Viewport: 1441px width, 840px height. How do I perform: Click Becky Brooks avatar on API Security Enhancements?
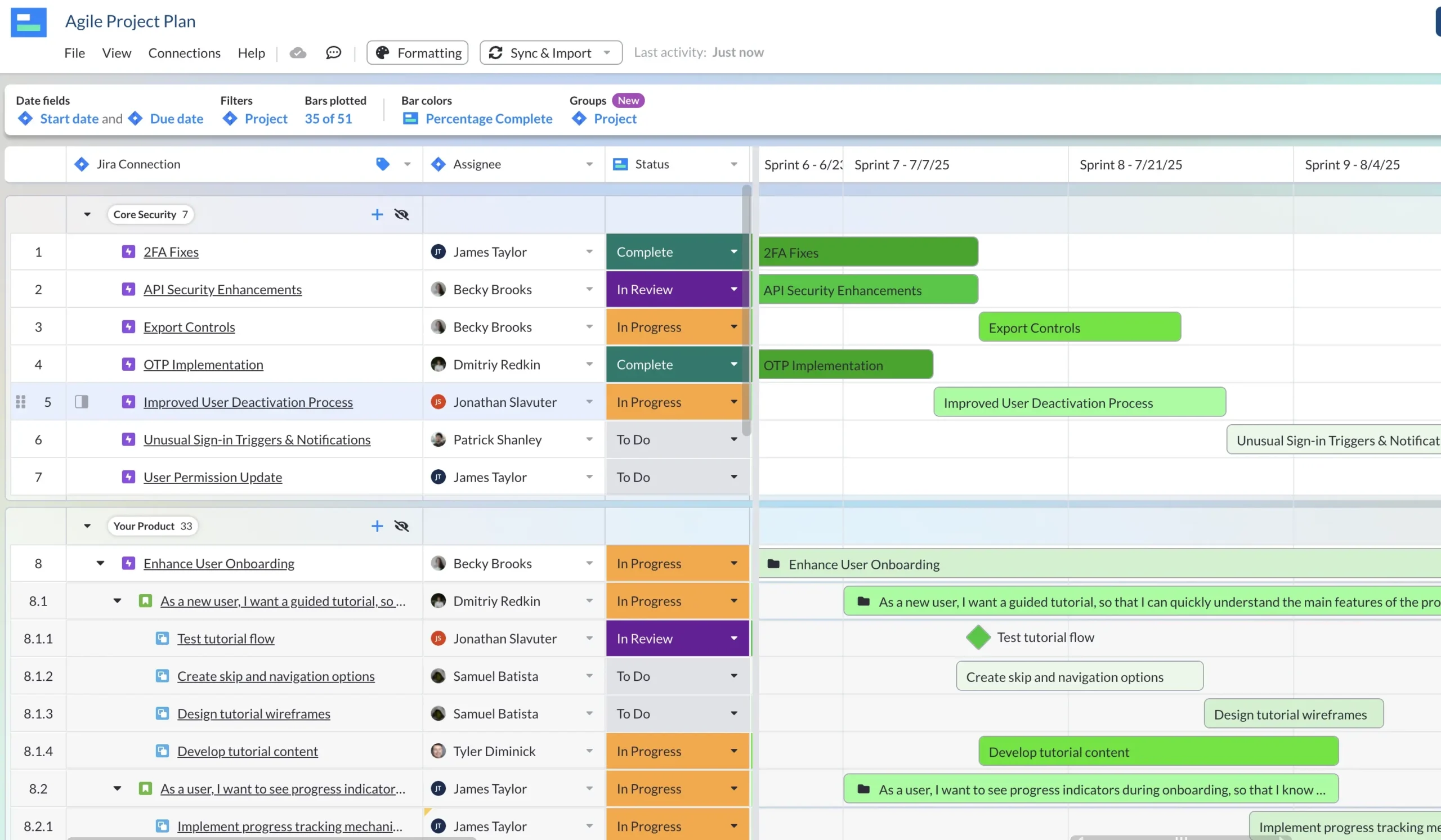[x=438, y=289]
